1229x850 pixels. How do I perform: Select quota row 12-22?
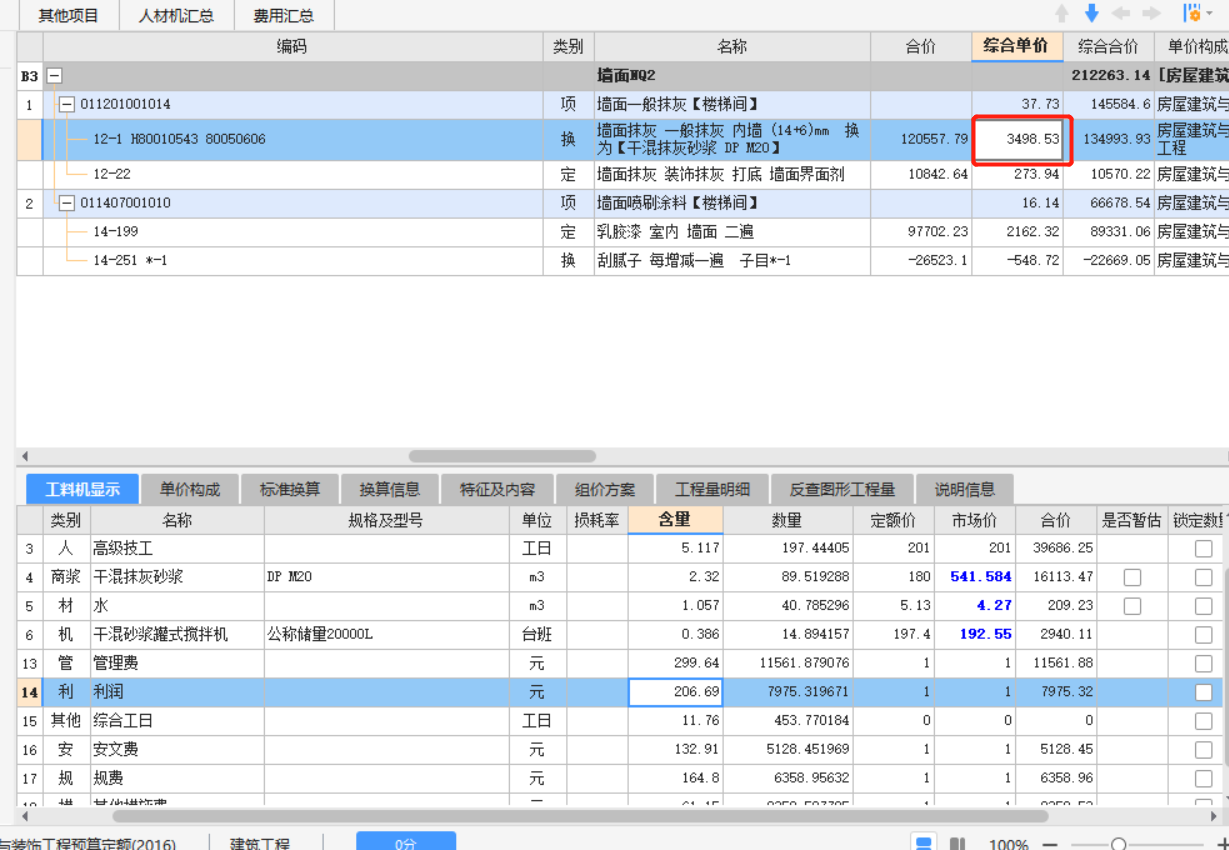tap(112, 174)
